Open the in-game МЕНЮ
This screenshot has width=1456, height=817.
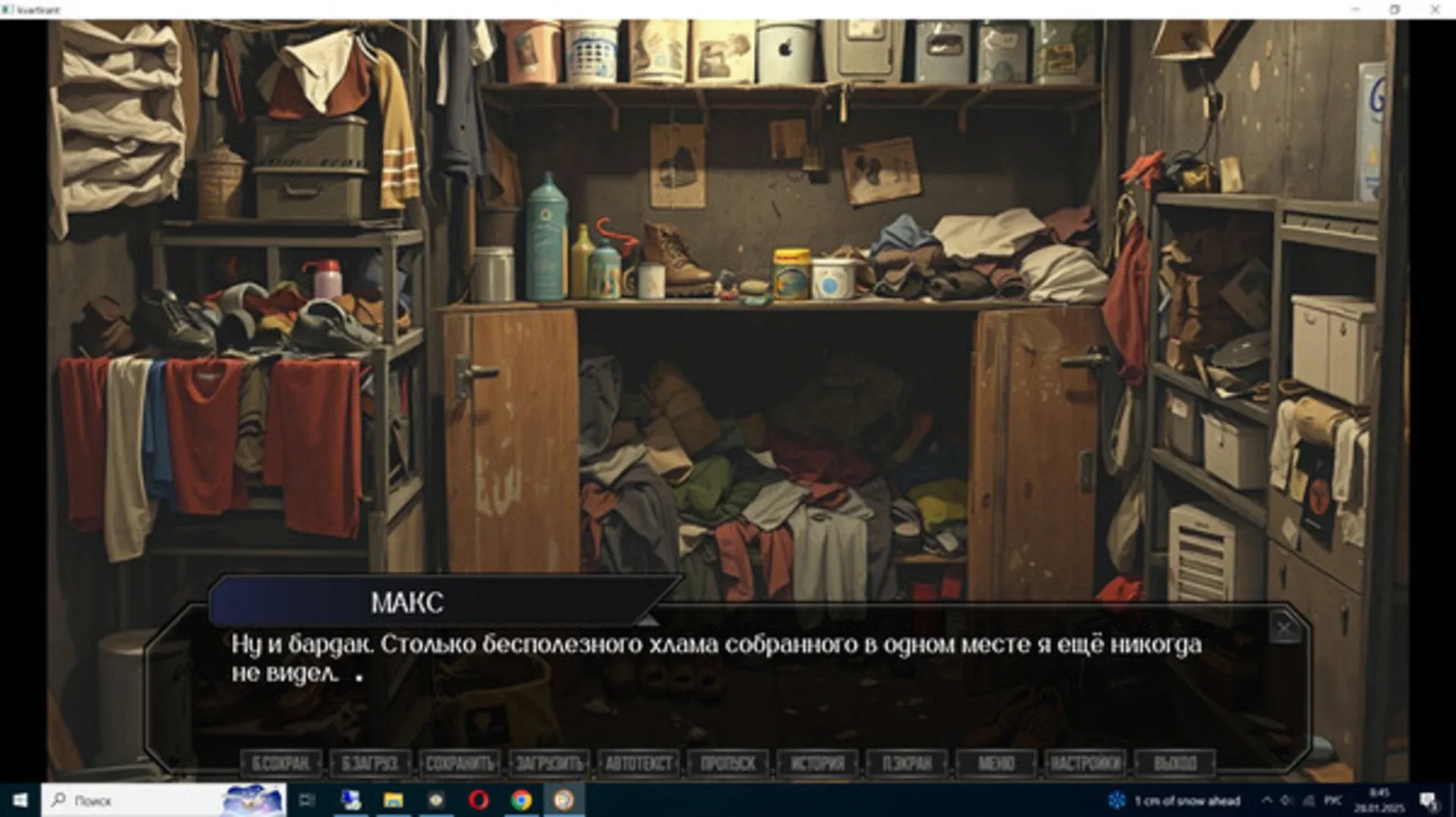click(x=996, y=764)
